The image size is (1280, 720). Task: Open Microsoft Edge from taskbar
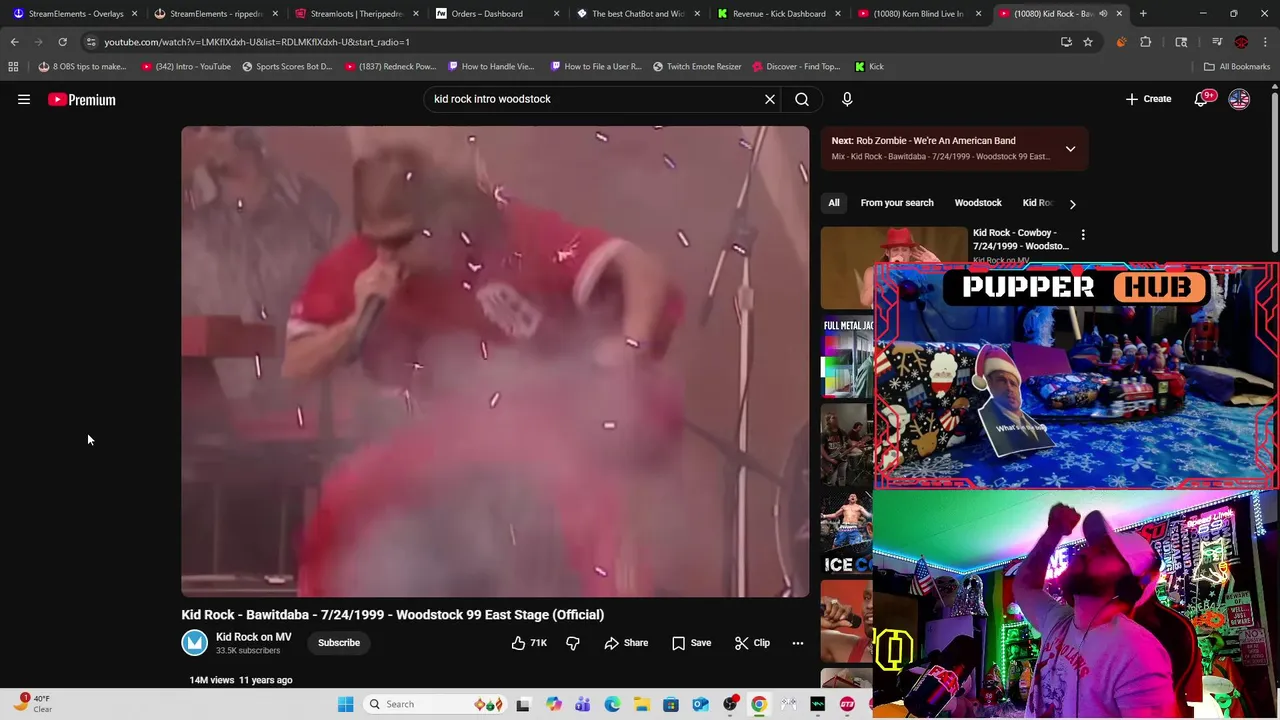pyautogui.click(x=612, y=704)
